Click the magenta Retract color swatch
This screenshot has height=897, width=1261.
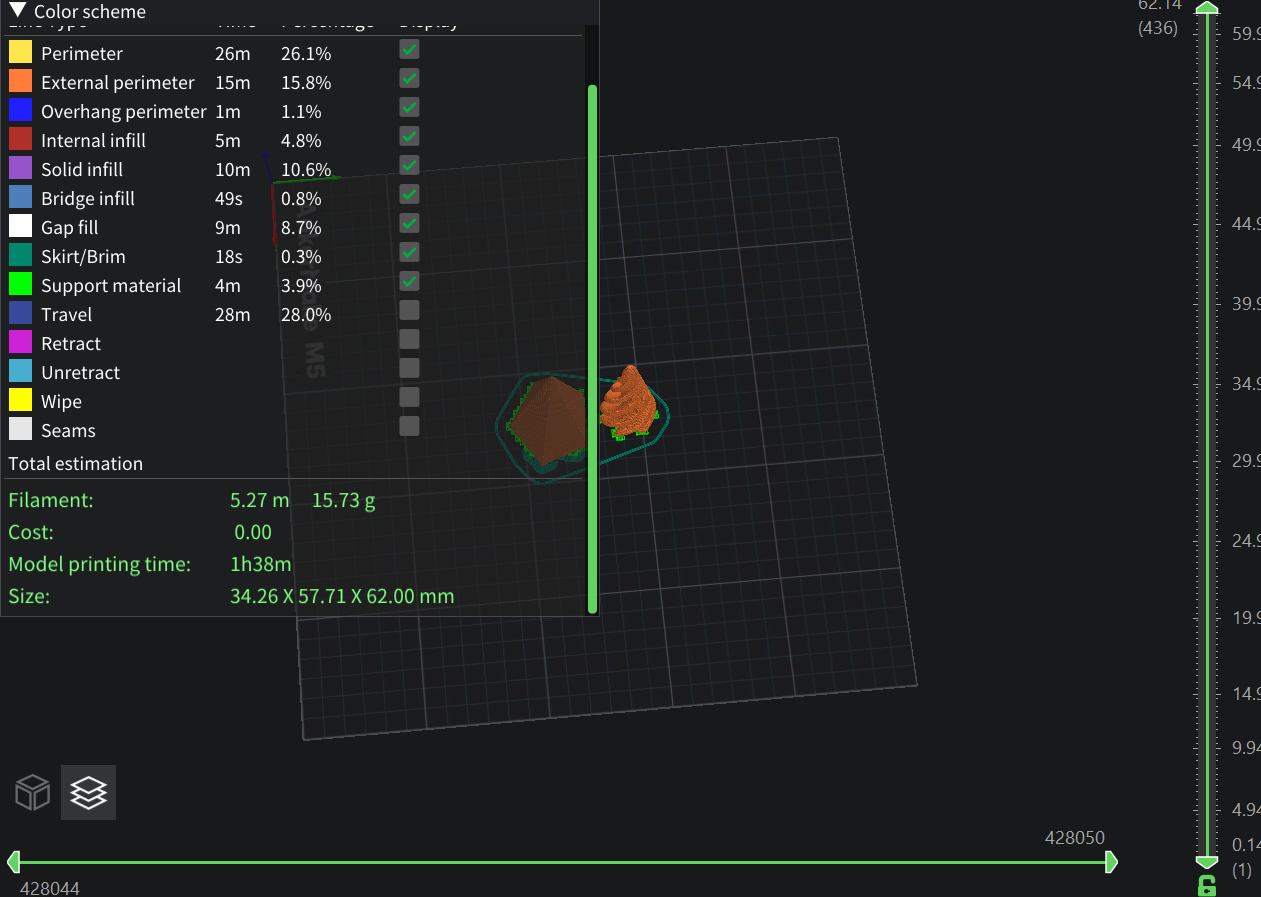[x=20, y=343]
